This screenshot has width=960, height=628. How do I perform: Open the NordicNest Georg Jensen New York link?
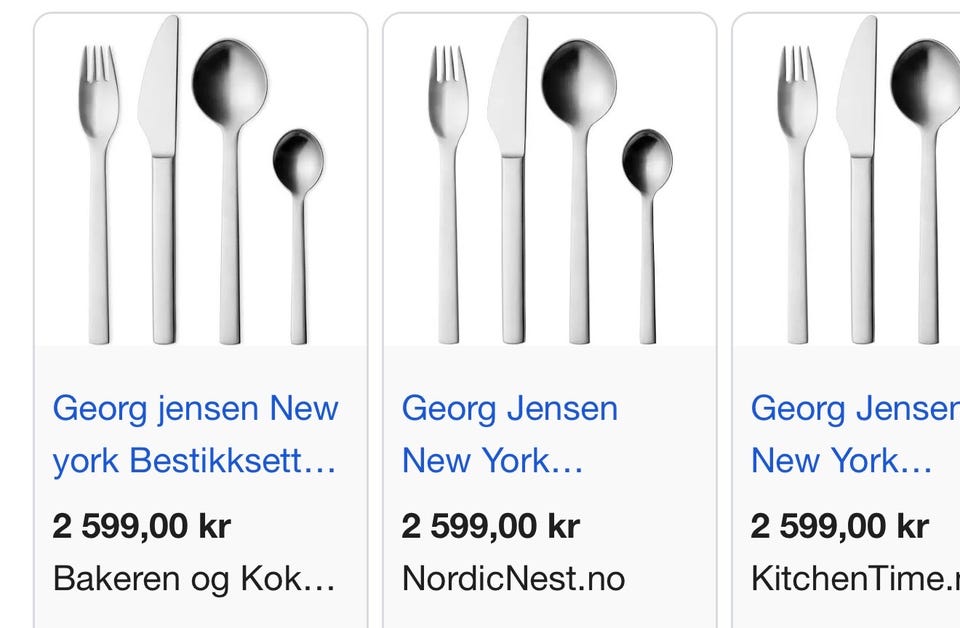(509, 435)
